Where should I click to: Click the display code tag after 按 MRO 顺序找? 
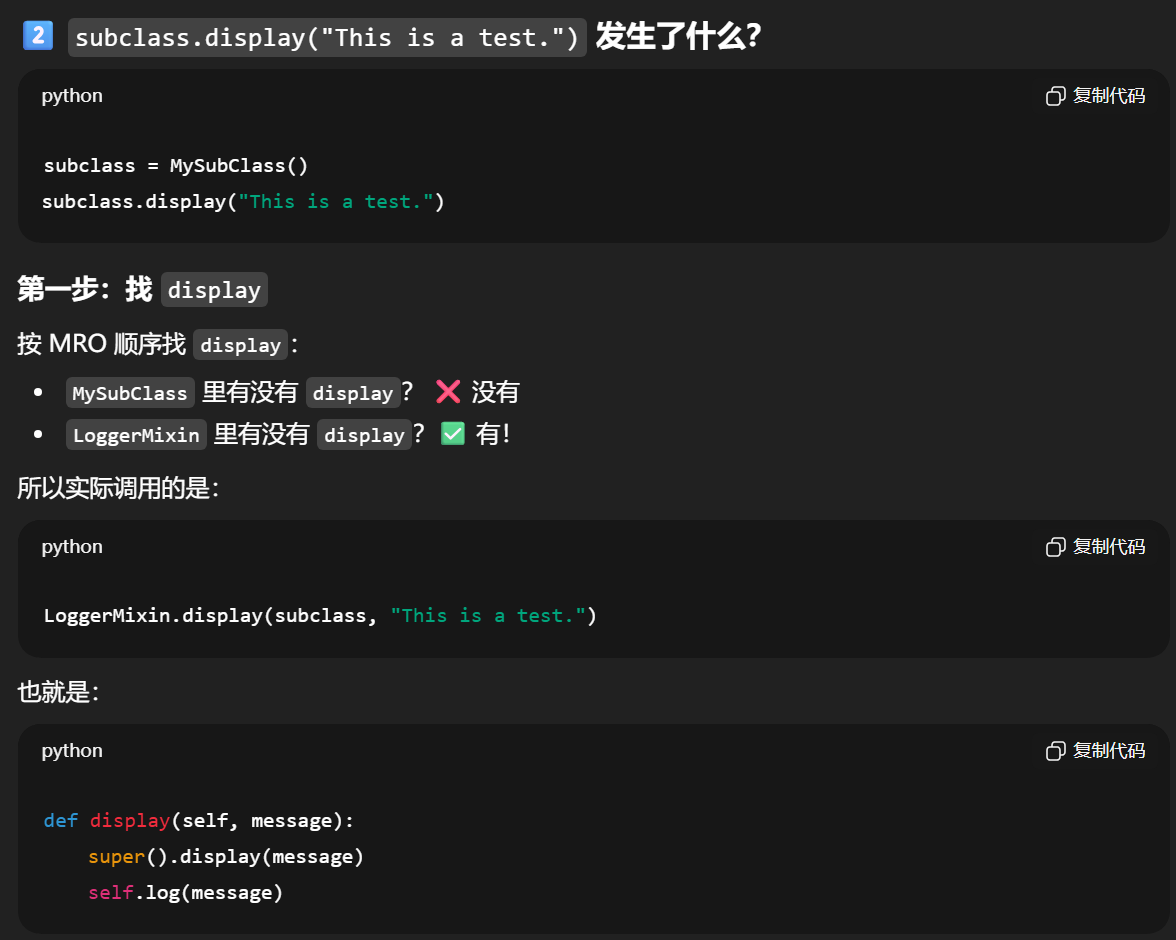tap(240, 345)
